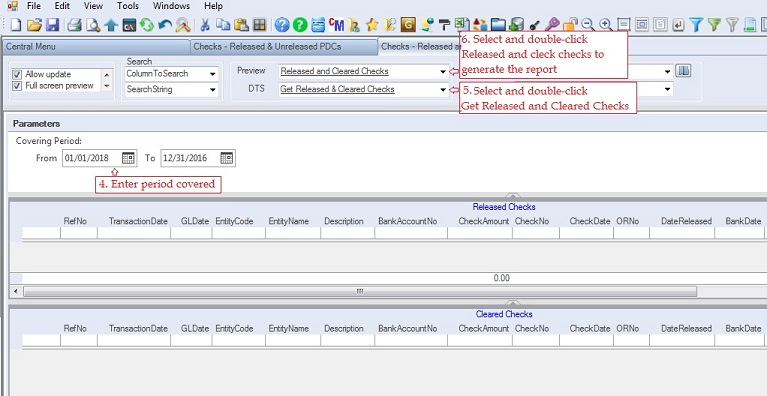Click the return arrow enter icon
Image resolution: width=767 pixels, height=396 pixels.
(678, 24)
